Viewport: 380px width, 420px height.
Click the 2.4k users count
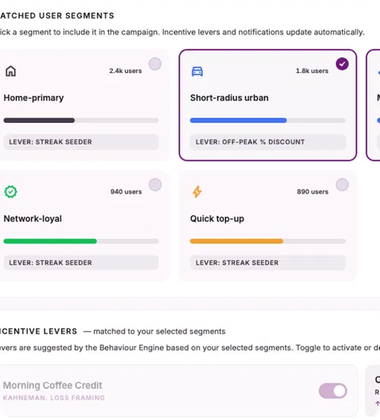pos(125,71)
